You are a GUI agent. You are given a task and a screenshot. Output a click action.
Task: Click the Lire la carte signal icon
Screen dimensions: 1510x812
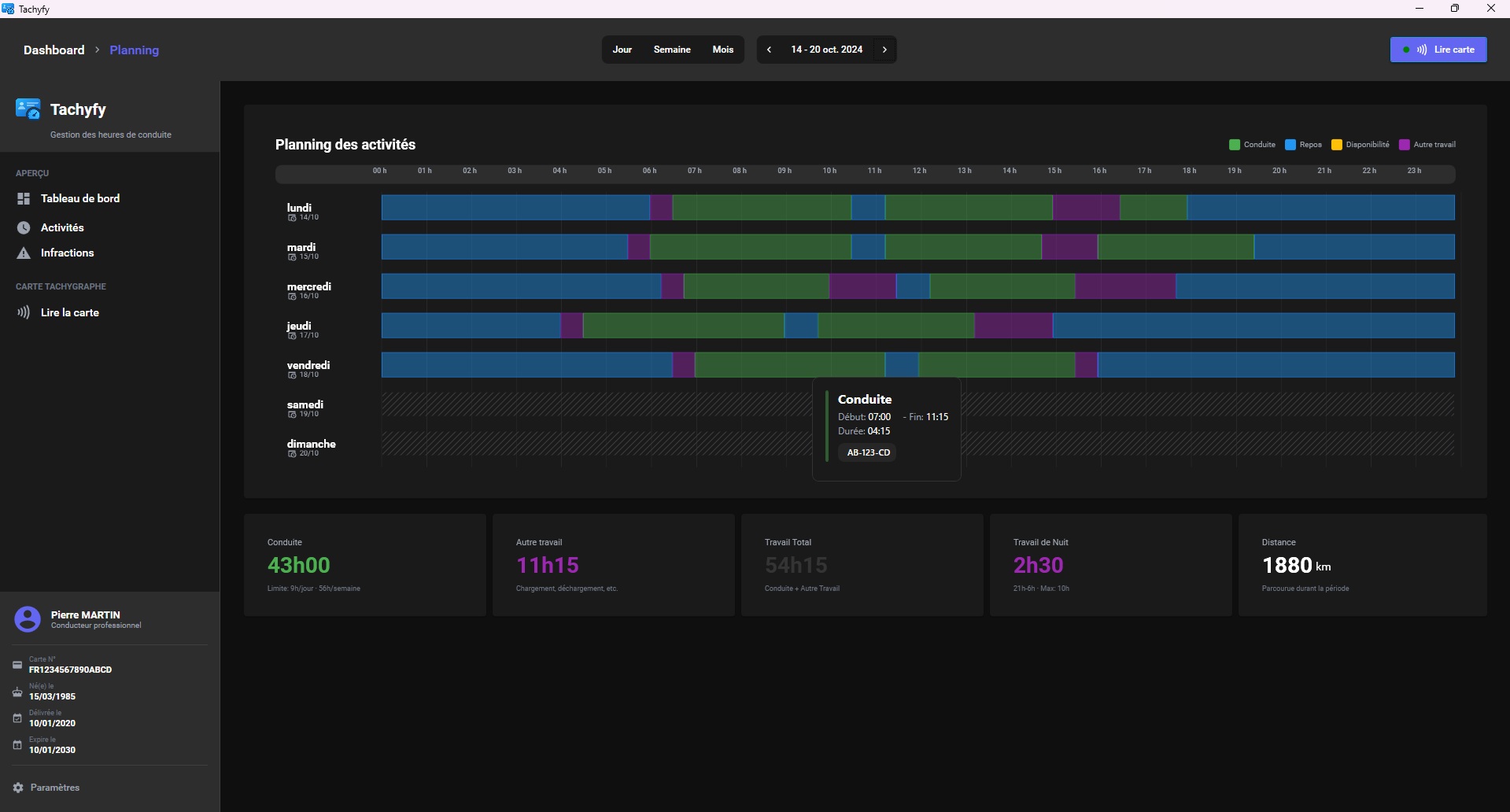[24, 312]
